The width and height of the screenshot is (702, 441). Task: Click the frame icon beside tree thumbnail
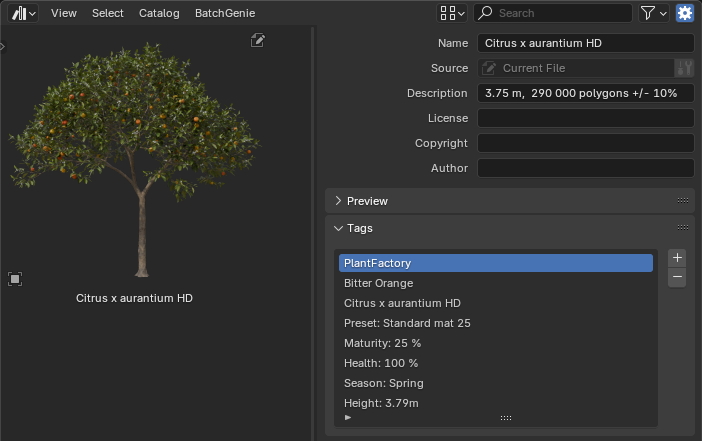click(15, 279)
